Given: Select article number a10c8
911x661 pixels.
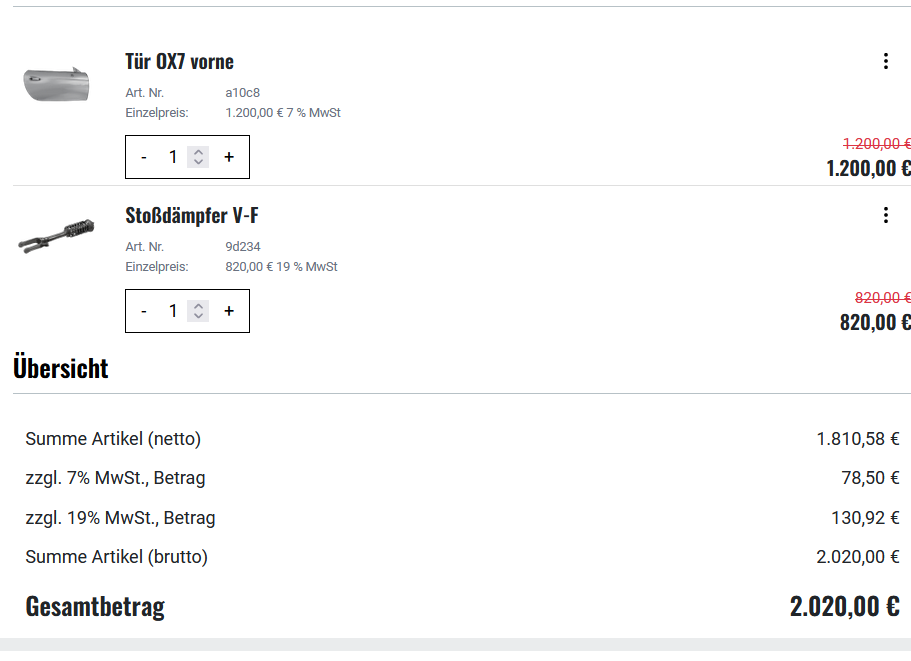Looking at the screenshot, I should 242,93.
